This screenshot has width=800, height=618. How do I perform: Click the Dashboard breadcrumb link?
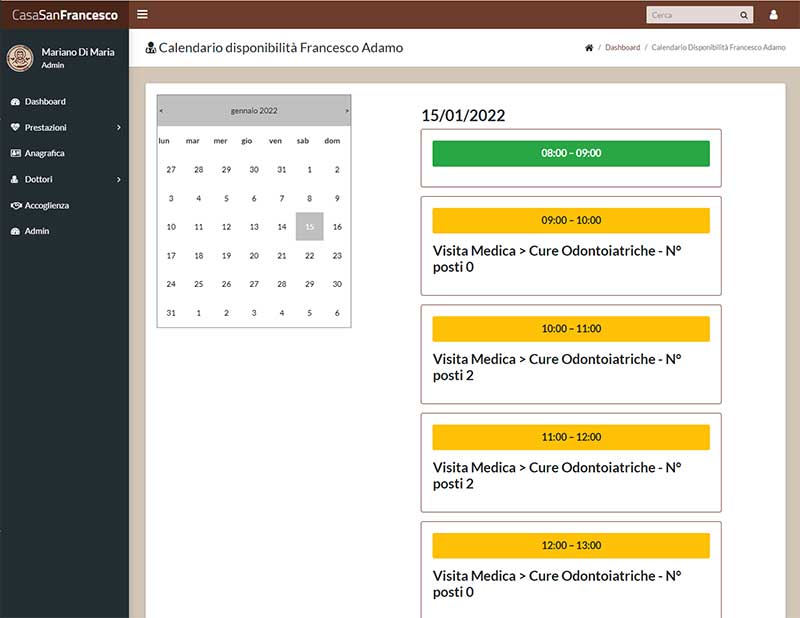coord(622,47)
